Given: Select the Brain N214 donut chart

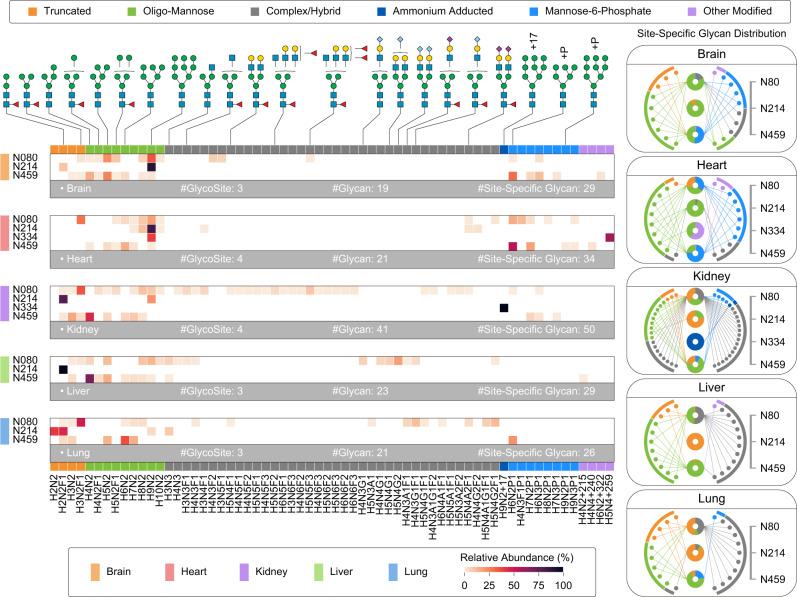Looking at the screenshot, I should [x=695, y=108].
